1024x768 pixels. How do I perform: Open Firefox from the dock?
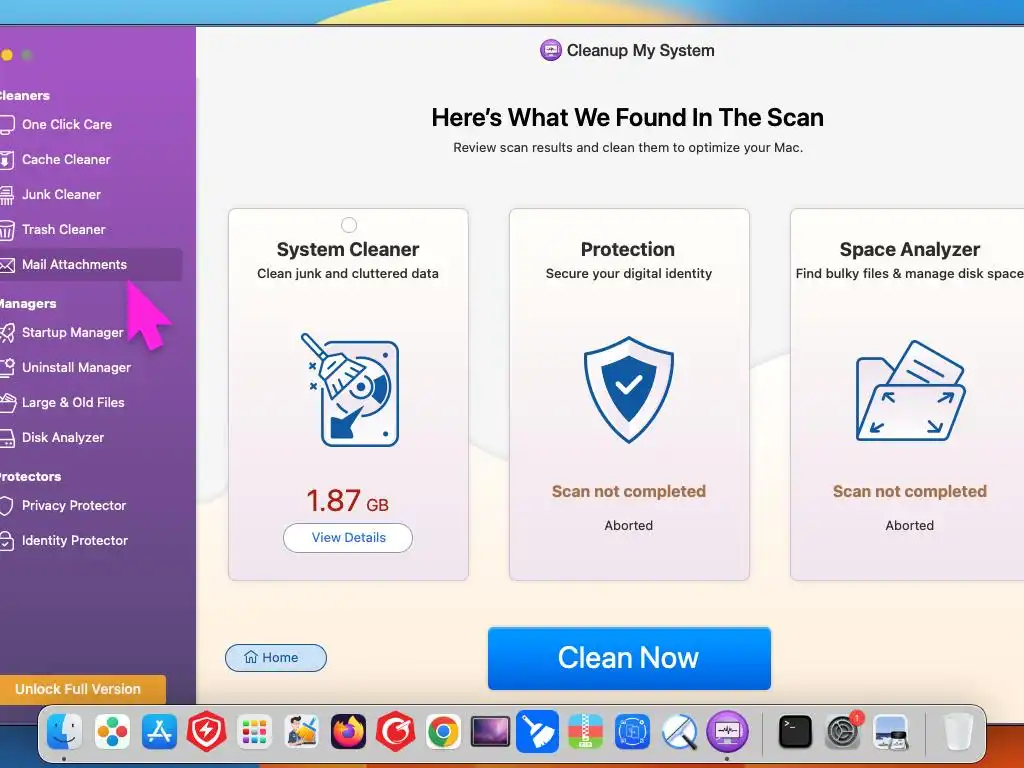click(348, 731)
